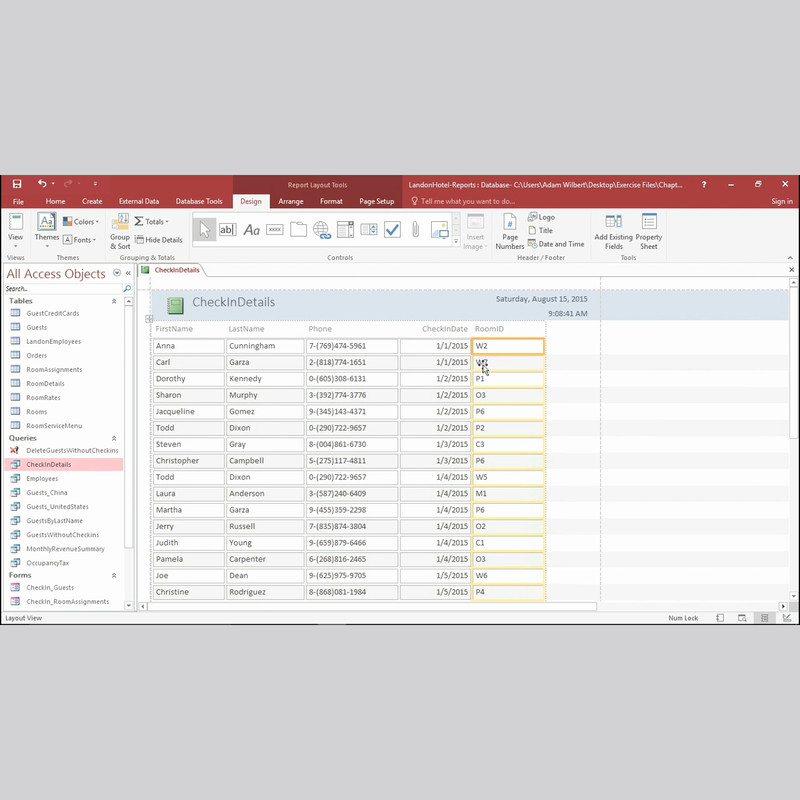Pick the Label control (Aa)
Viewport: 800px width, 800px height.
[252, 230]
